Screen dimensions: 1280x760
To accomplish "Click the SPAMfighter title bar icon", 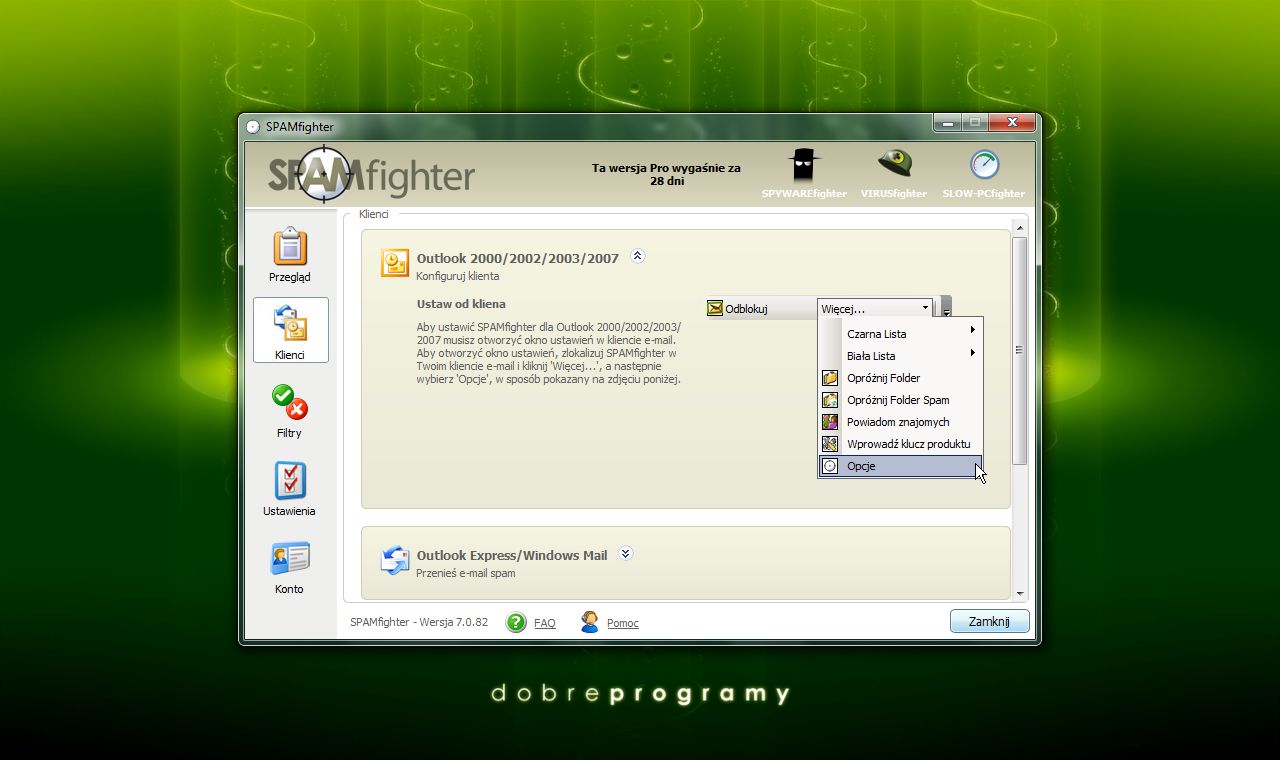I will click(253, 127).
